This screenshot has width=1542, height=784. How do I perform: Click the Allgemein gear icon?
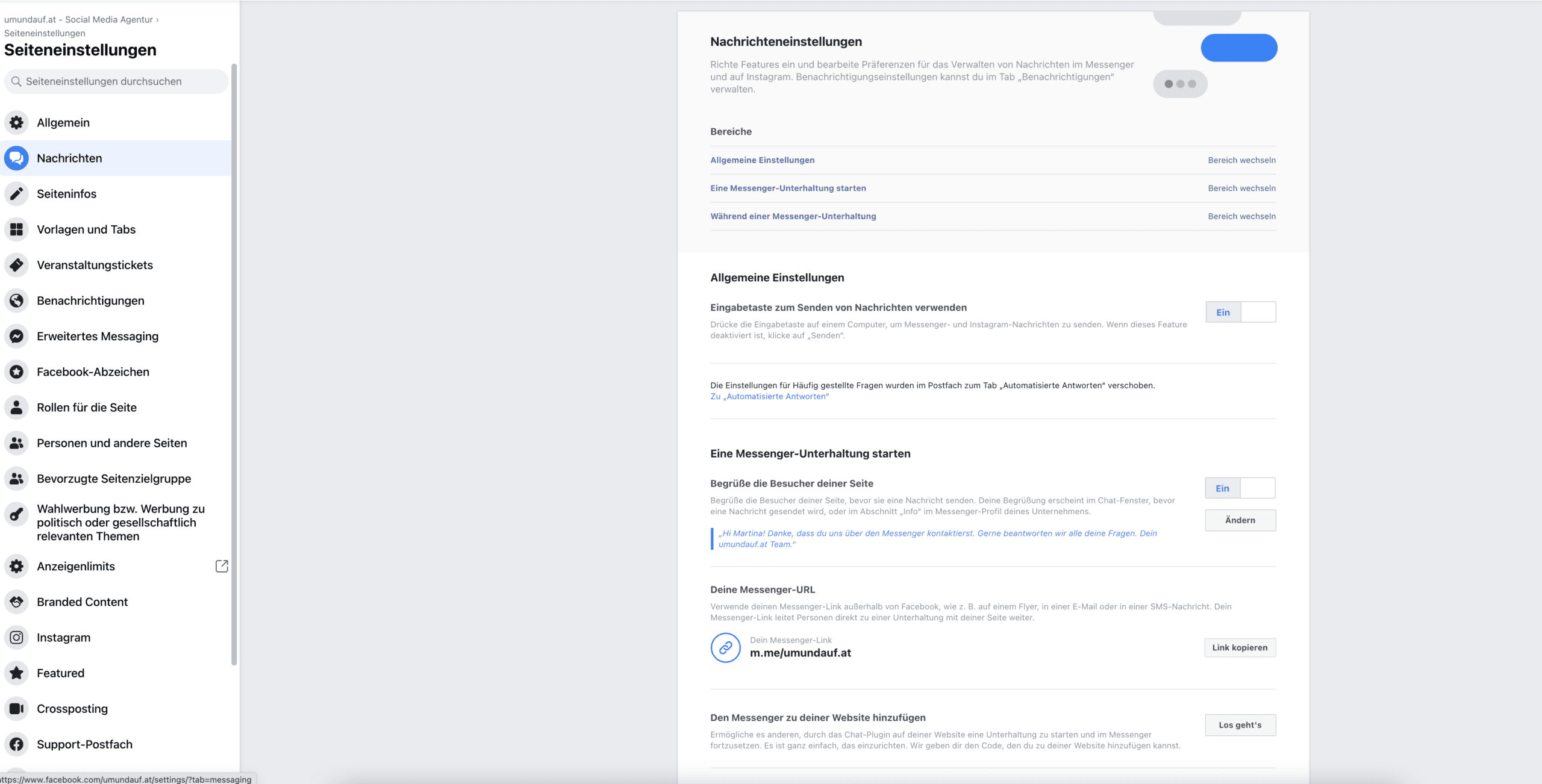[x=17, y=123]
